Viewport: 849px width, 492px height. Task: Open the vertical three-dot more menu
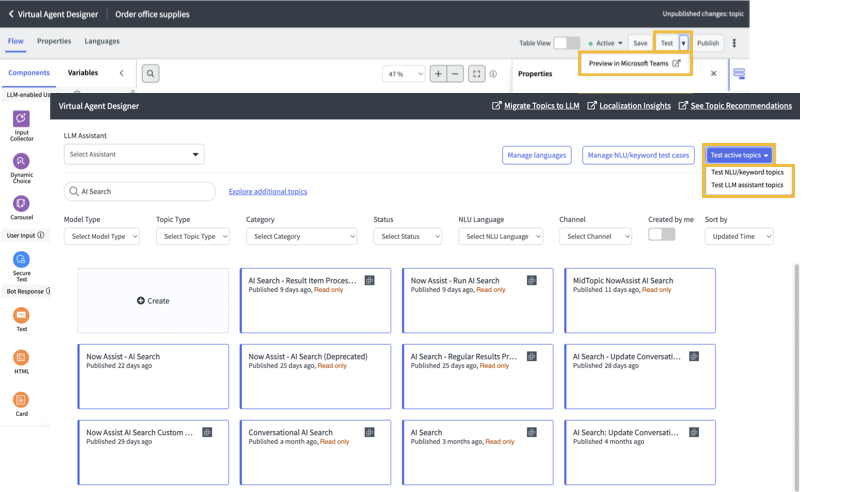point(734,43)
